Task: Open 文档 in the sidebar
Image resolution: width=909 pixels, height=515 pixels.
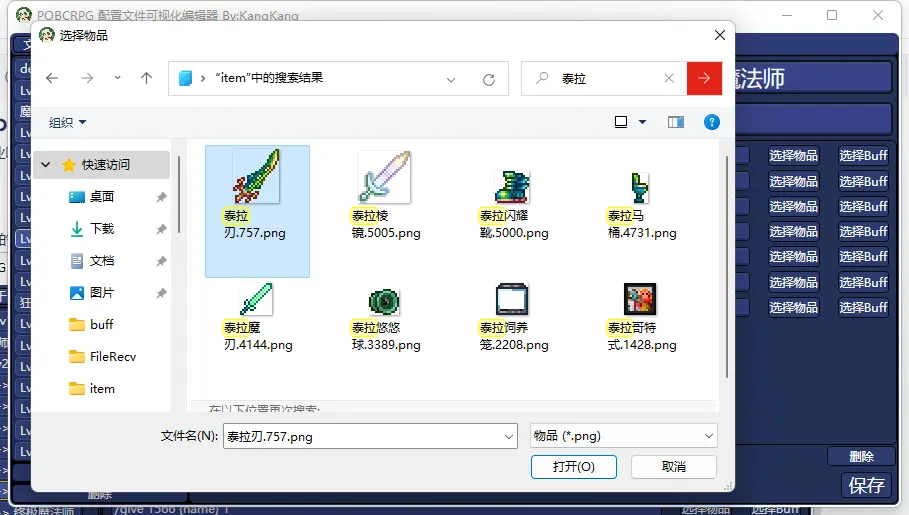Action: click(x=101, y=260)
